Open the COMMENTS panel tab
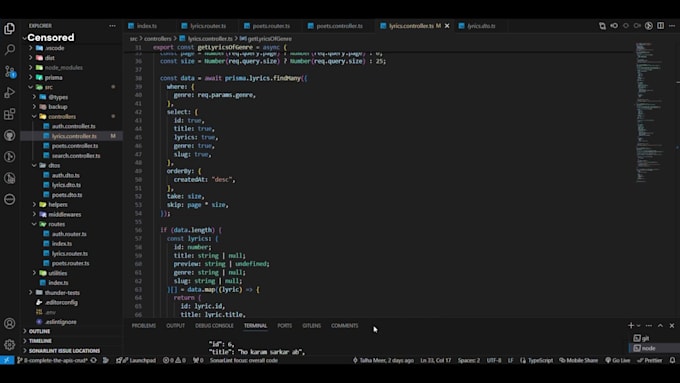This screenshot has width=680, height=383. pos(344,325)
